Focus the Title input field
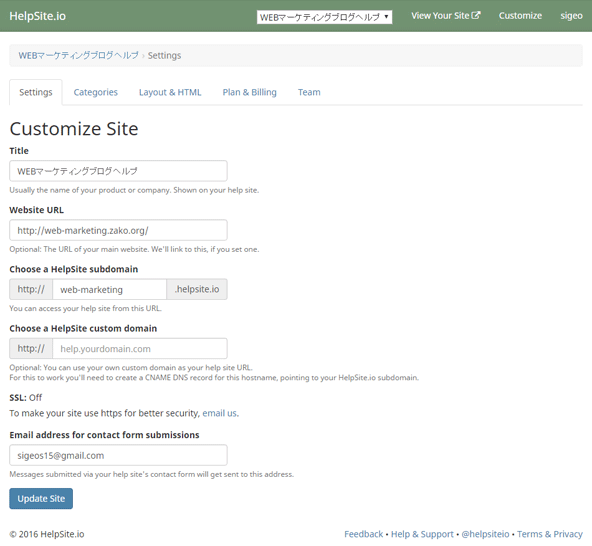This screenshot has height=546, width=592. [118, 171]
